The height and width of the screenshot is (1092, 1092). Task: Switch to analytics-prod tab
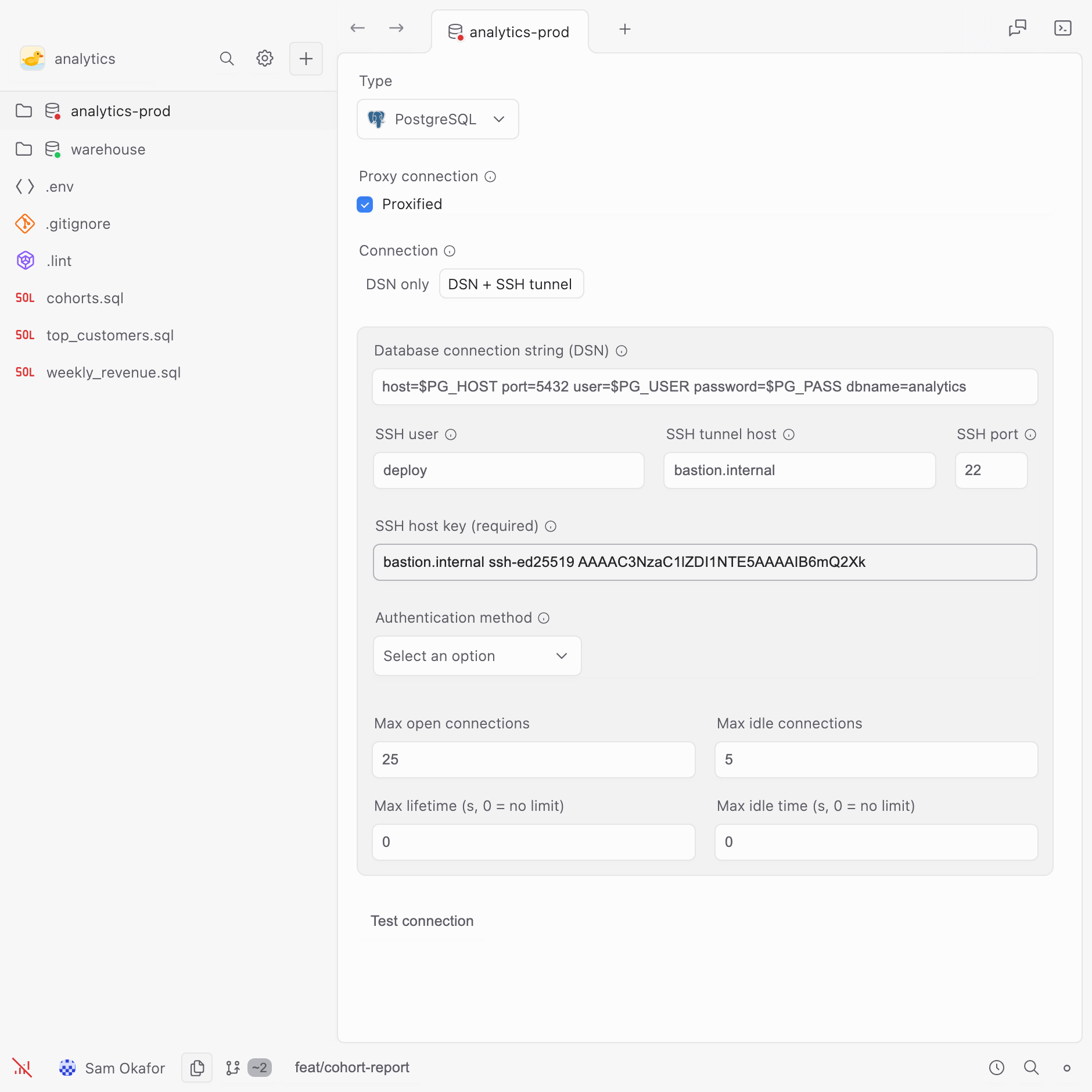(x=510, y=32)
